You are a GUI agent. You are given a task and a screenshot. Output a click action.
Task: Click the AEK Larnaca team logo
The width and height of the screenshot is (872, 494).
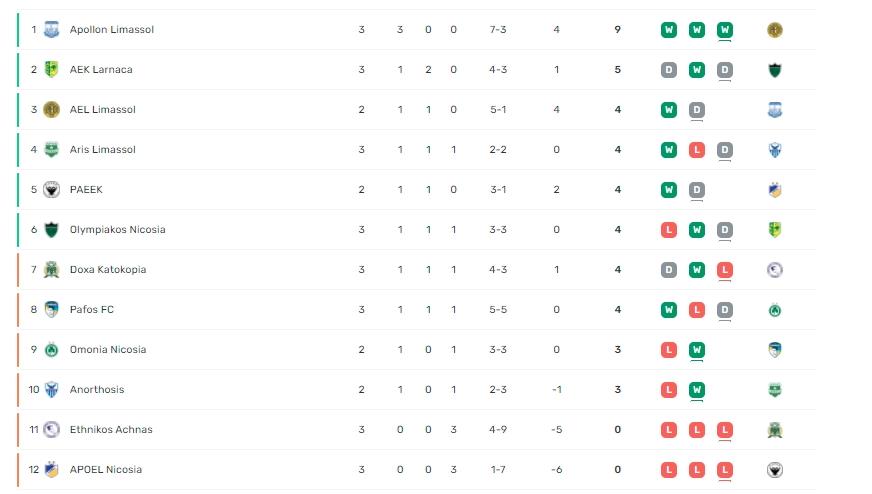pos(51,70)
